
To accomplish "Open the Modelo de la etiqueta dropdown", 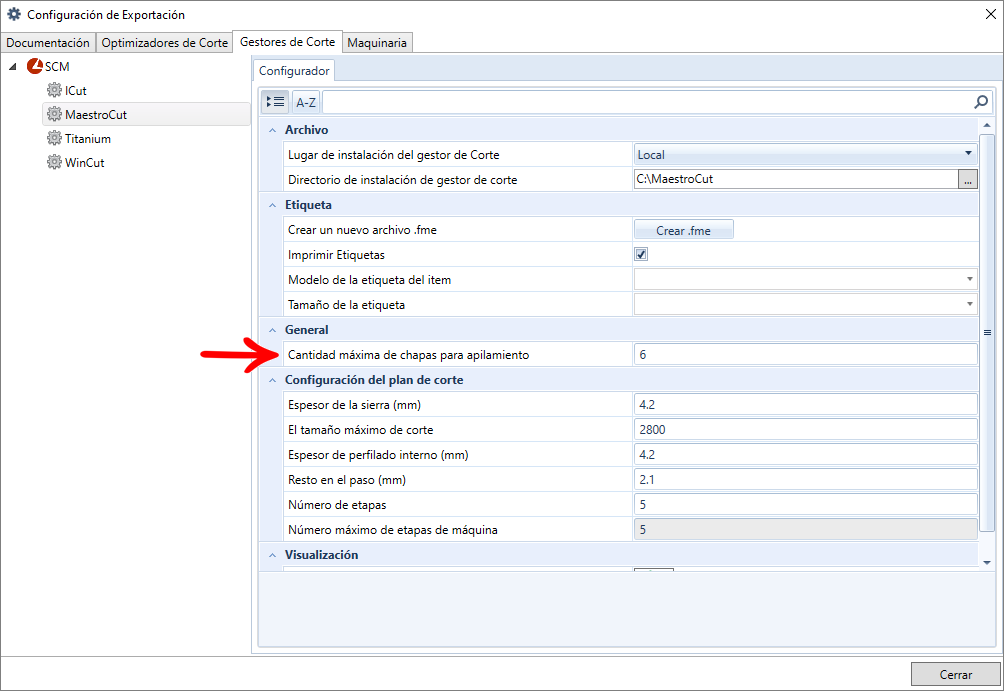I will point(969,279).
